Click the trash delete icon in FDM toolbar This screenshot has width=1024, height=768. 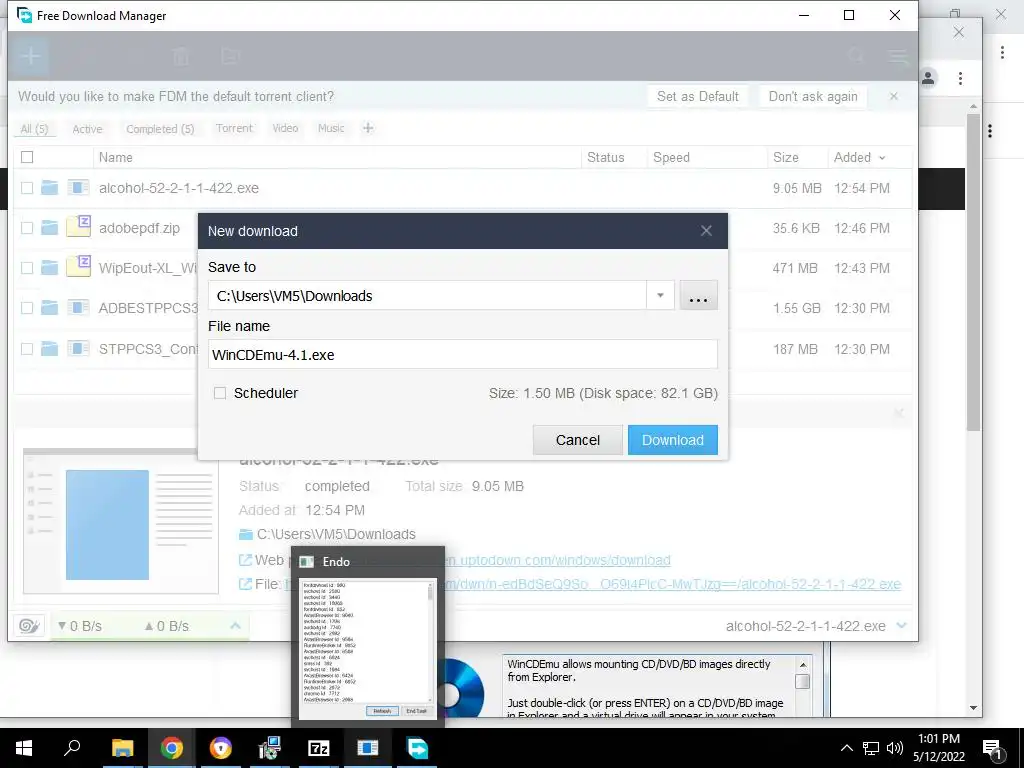(181, 57)
